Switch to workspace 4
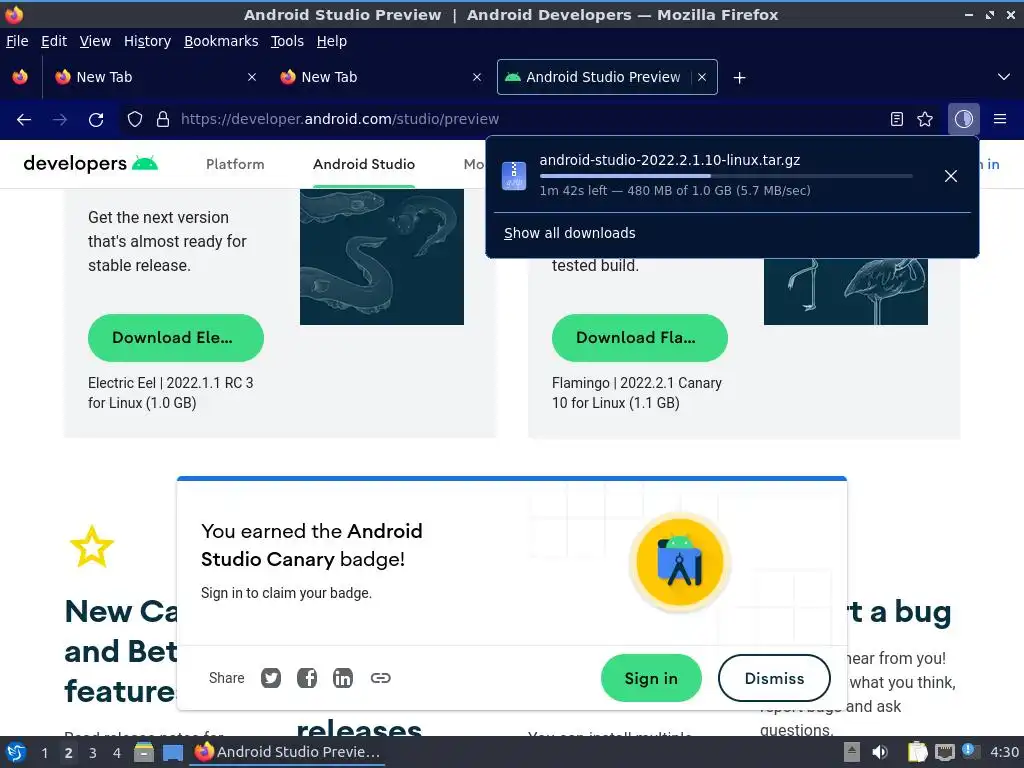 click(117, 753)
